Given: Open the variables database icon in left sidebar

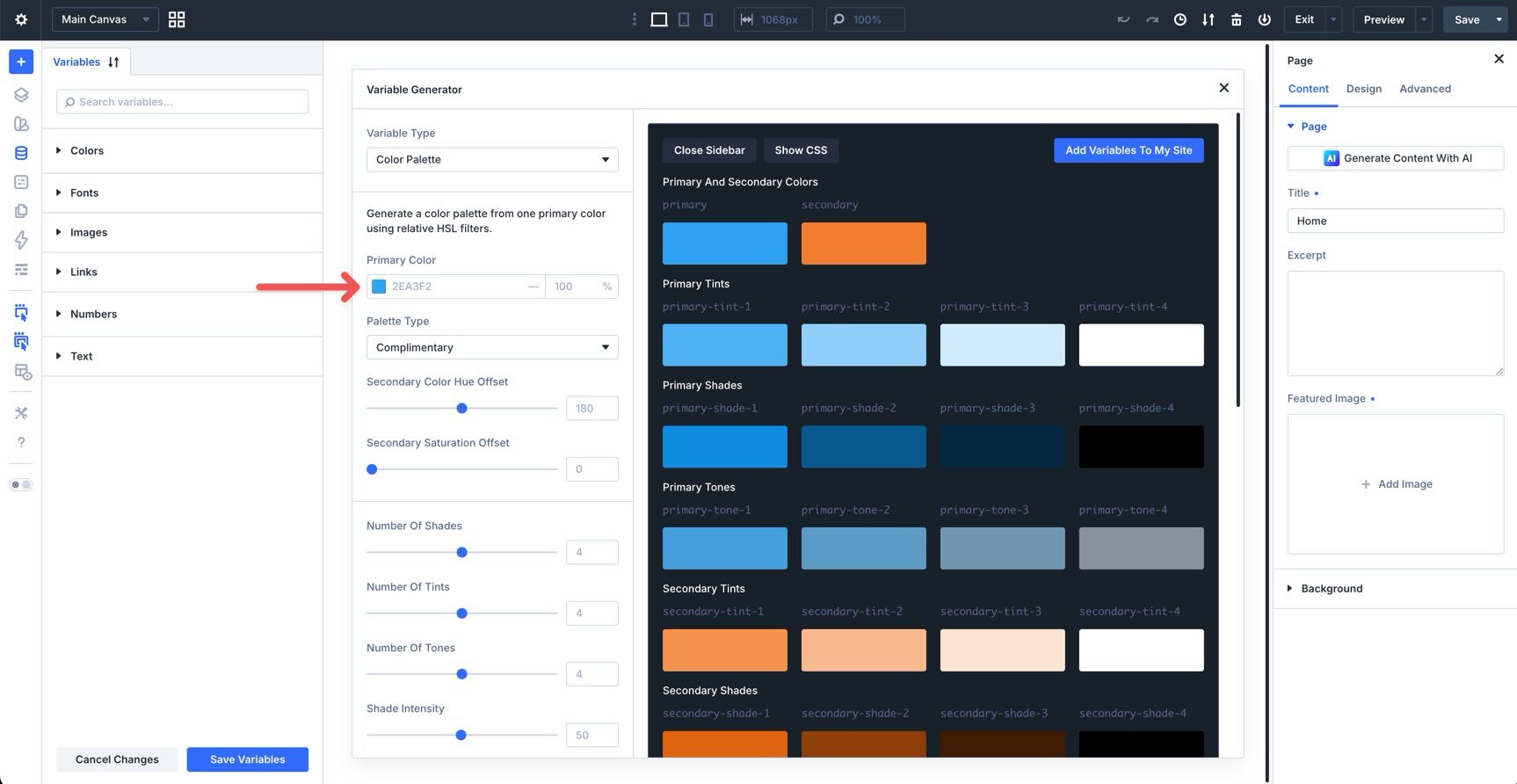Looking at the screenshot, I should [x=21, y=153].
